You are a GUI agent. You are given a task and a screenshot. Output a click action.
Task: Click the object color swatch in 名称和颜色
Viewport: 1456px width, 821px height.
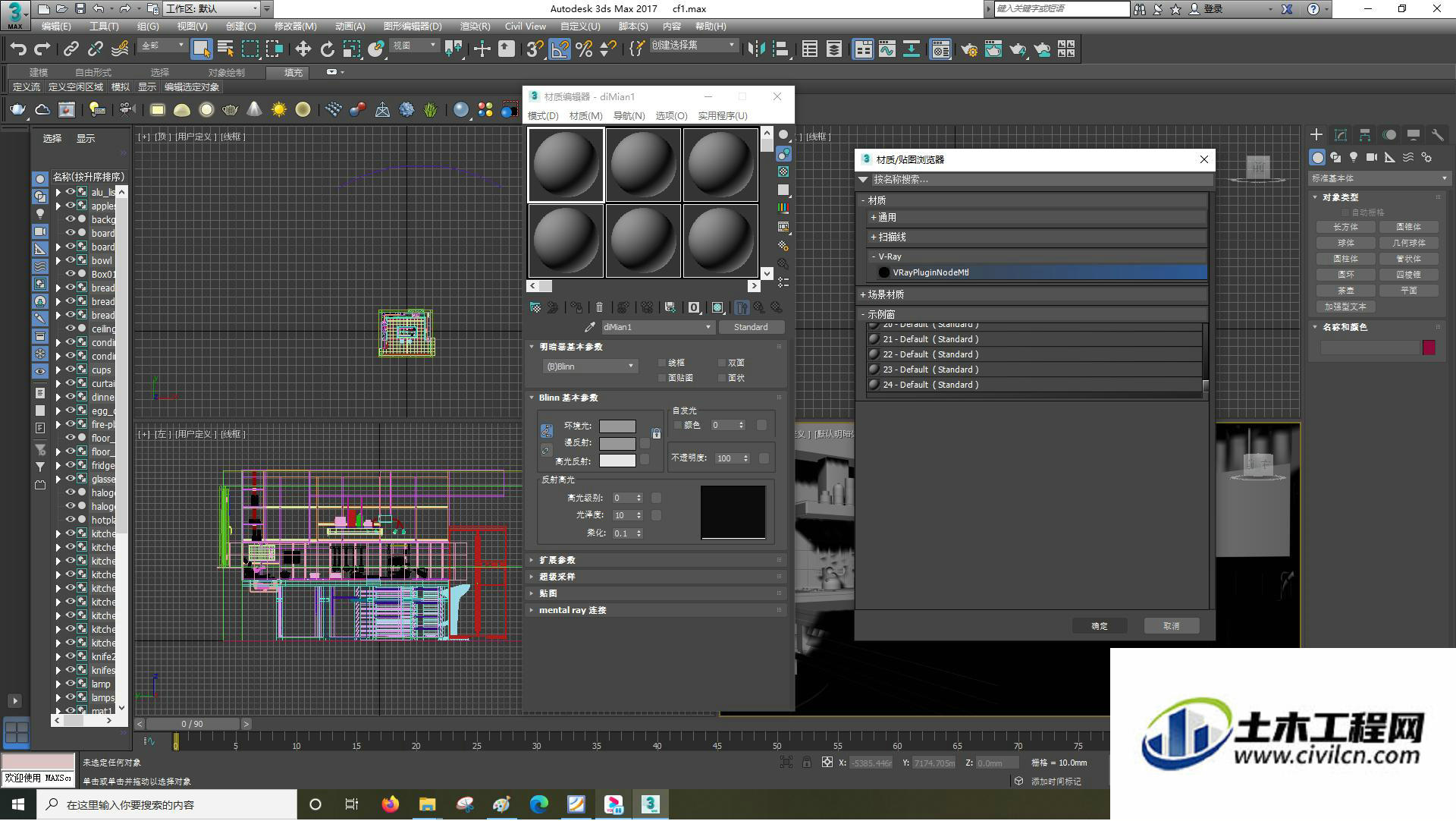click(1429, 348)
